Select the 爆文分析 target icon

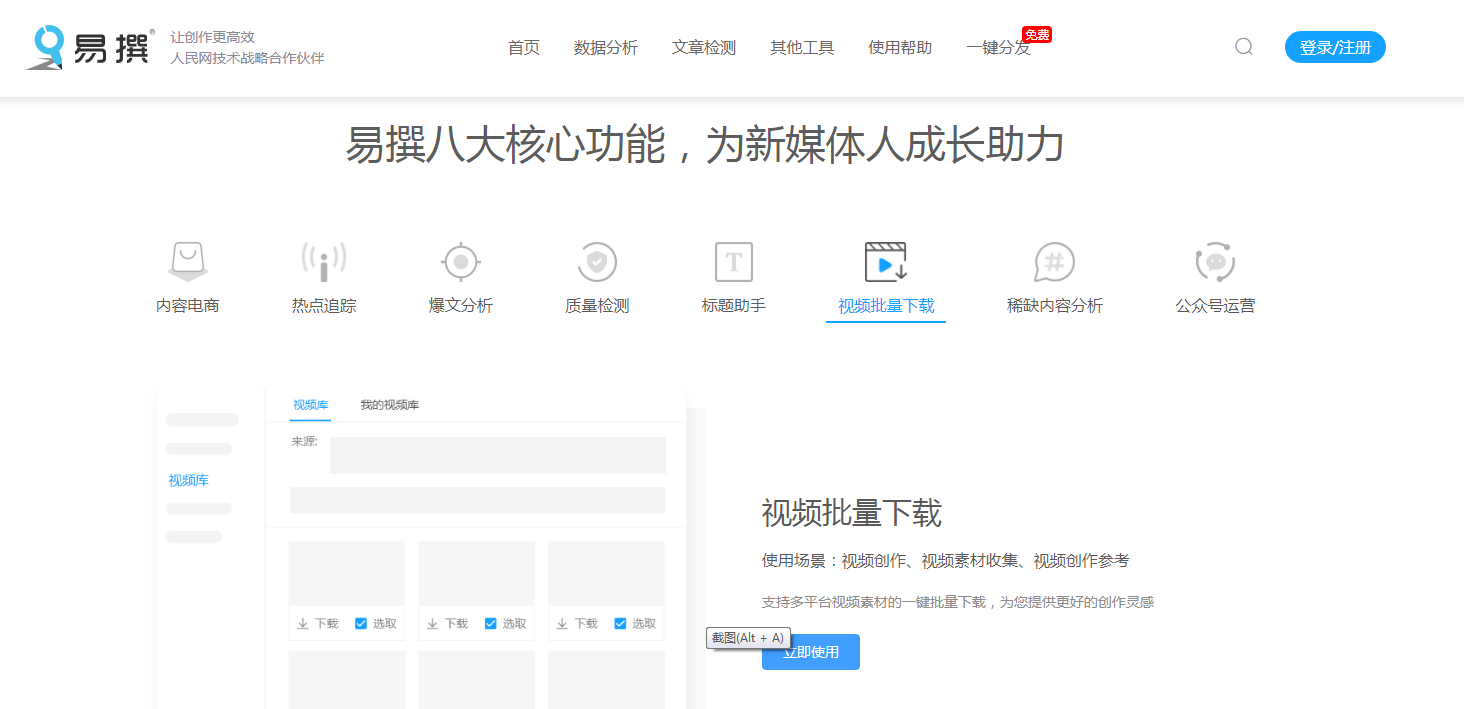coord(461,262)
